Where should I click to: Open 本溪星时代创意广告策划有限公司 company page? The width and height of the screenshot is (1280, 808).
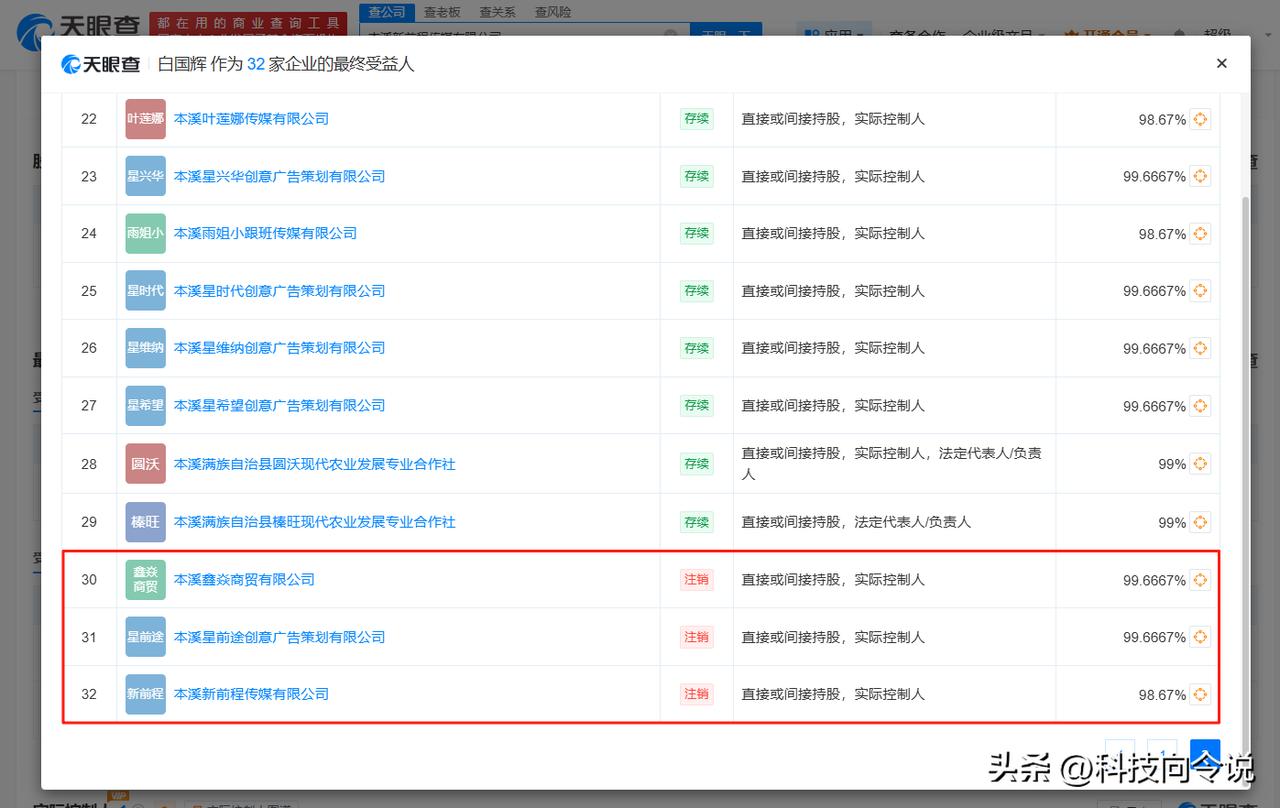click(x=279, y=291)
